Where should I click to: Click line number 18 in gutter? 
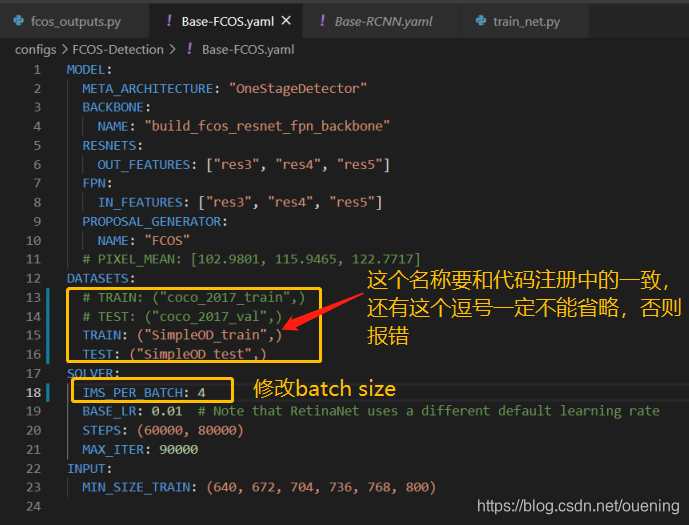tap(33, 392)
